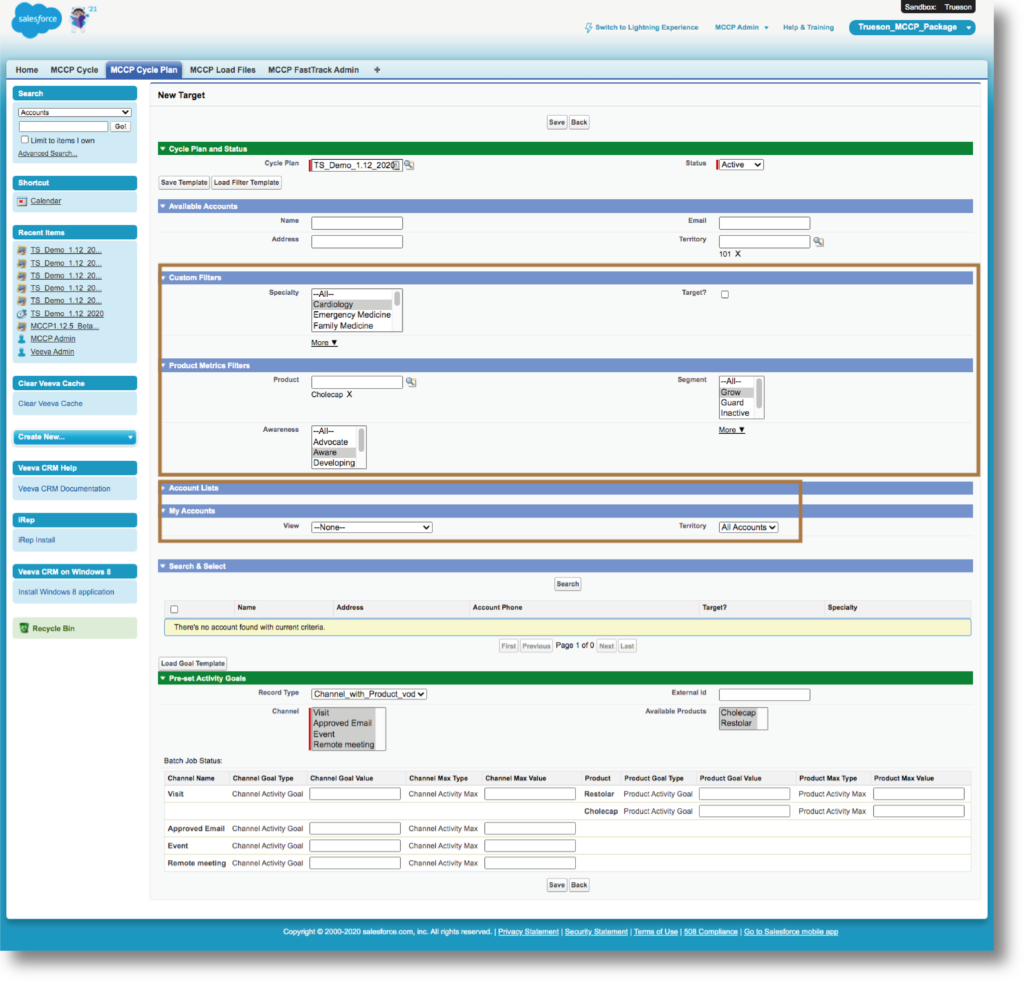Open the Trueson_MCCP_Package app menu

tap(912, 27)
